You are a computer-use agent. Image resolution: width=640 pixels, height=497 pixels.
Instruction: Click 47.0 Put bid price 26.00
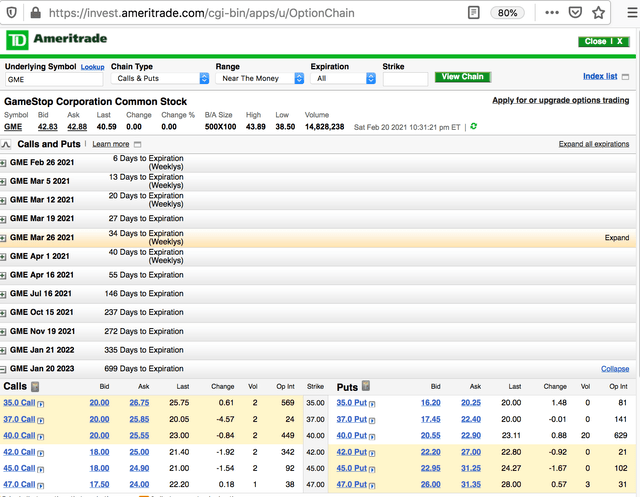coord(431,484)
